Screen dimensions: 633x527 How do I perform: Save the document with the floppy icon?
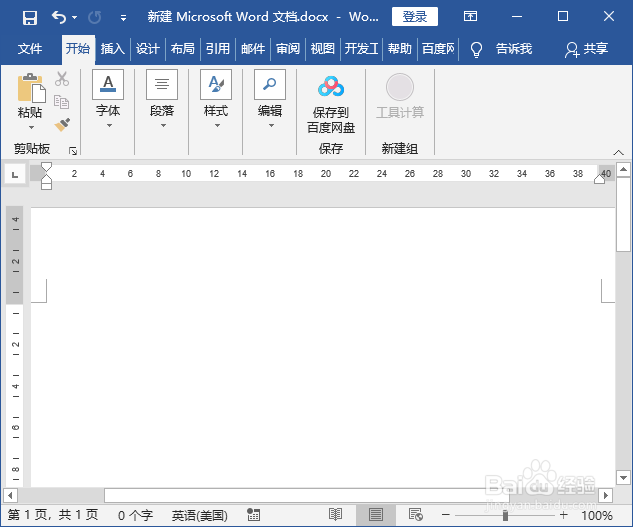(x=30, y=17)
